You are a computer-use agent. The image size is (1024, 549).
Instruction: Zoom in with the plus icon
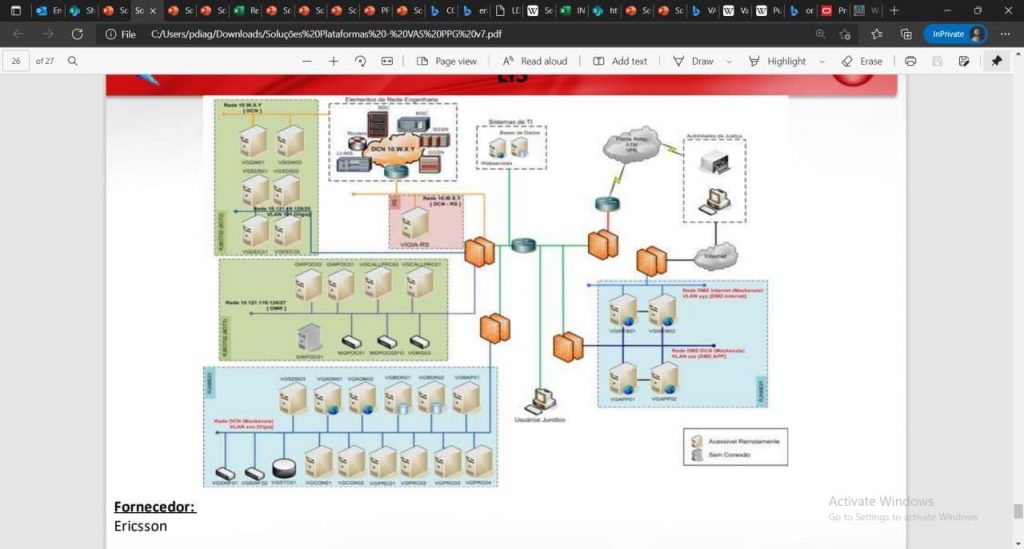coord(333,61)
